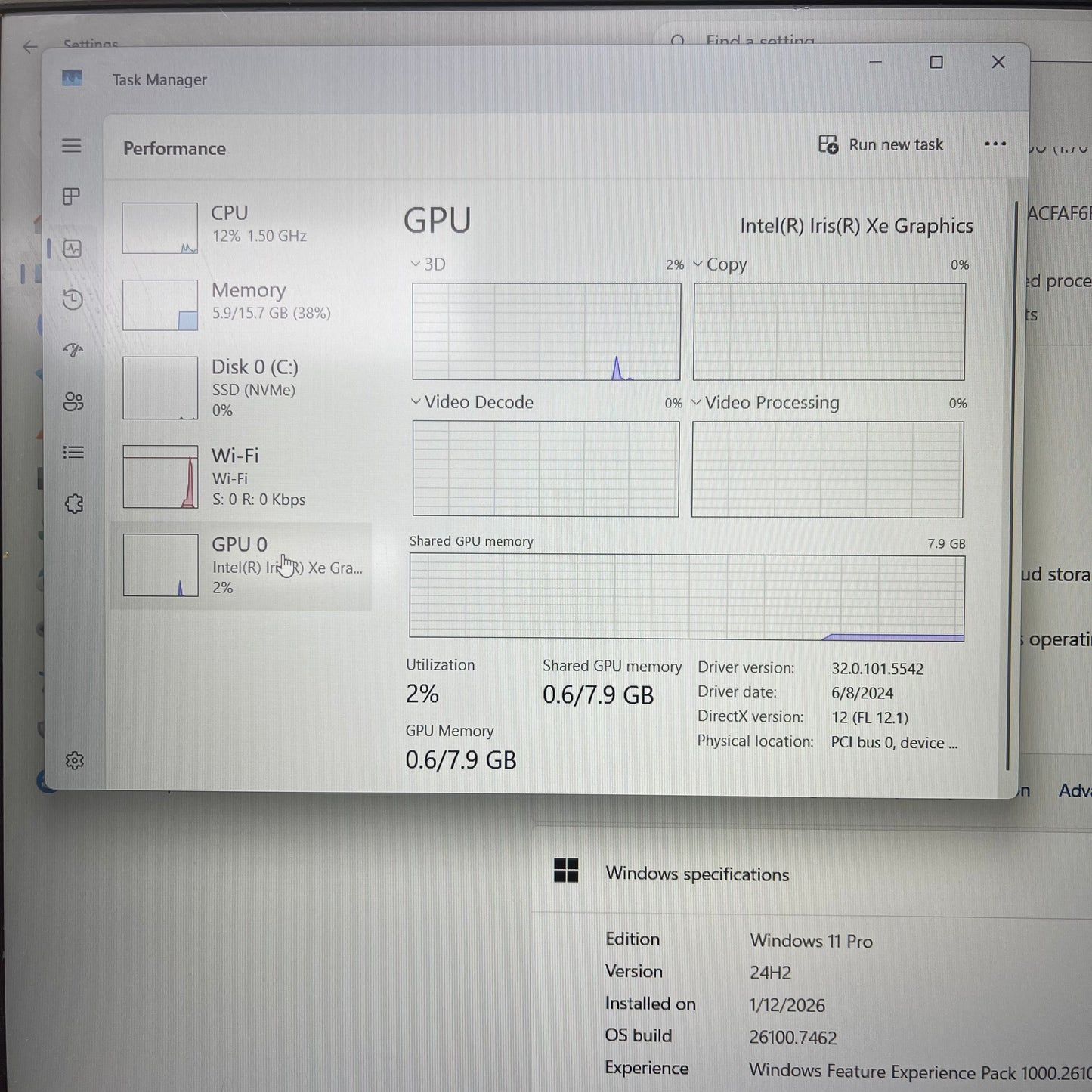Open Task Manager settings gear
The width and height of the screenshot is (1092, 1092).
coord(74,760)
